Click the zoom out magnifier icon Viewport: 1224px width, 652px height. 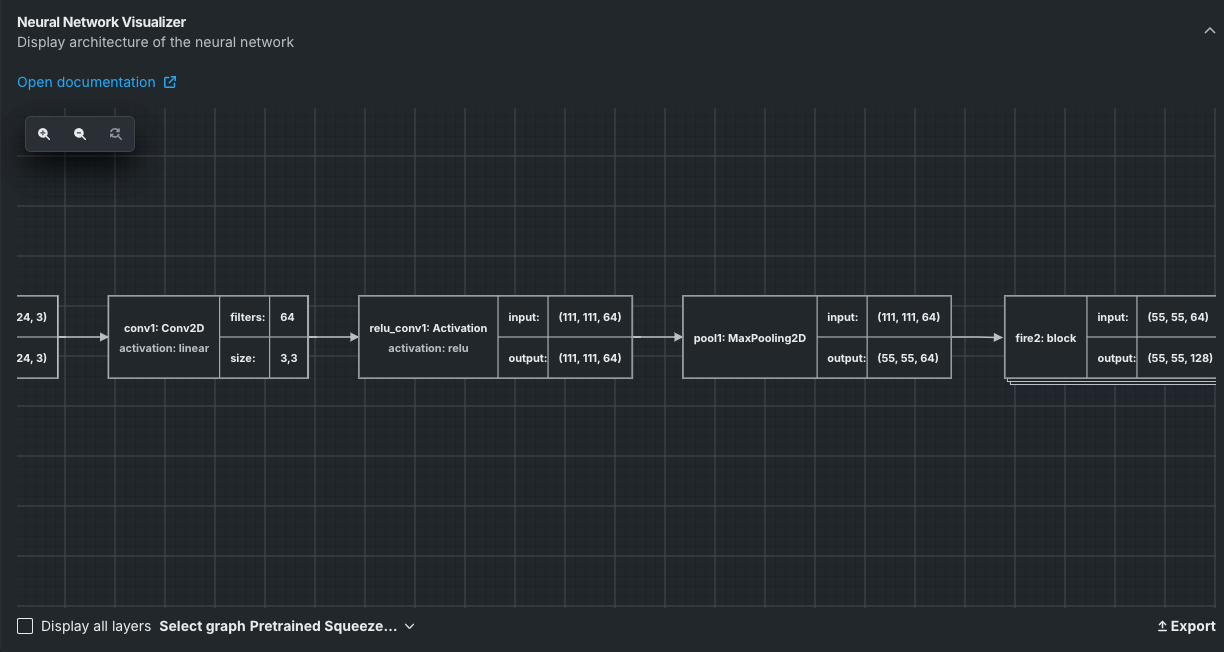click(80, 134)
